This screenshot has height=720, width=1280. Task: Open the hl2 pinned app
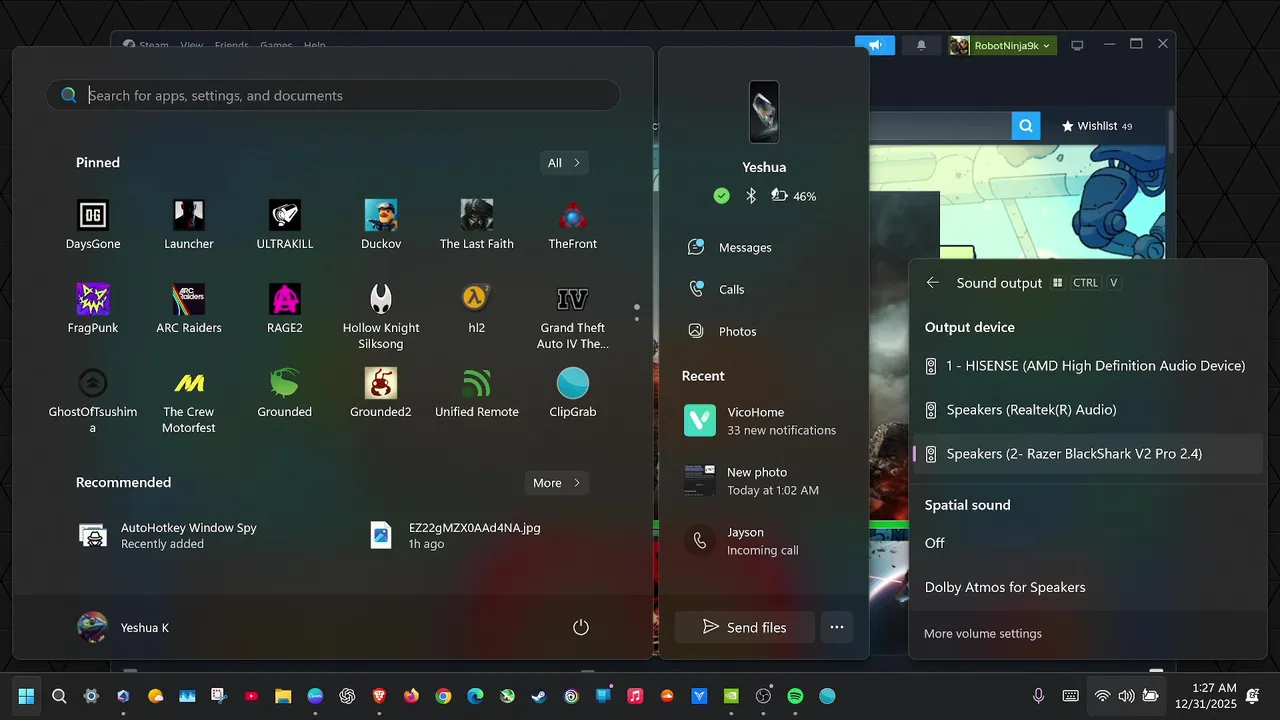pyautogui.click(x=477, y=308)
